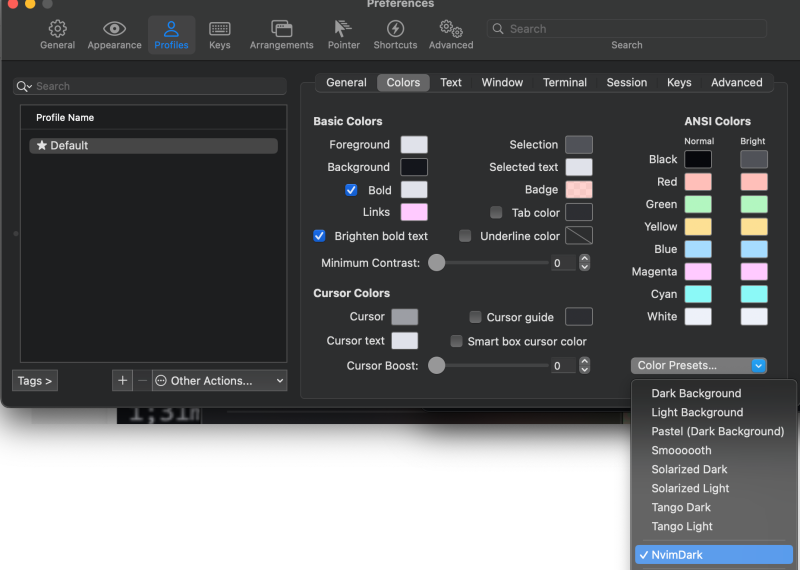This screenshot has width=800, height=570.
Task: Switch to the profile Keys tab
Action: [x=679, y=83]
